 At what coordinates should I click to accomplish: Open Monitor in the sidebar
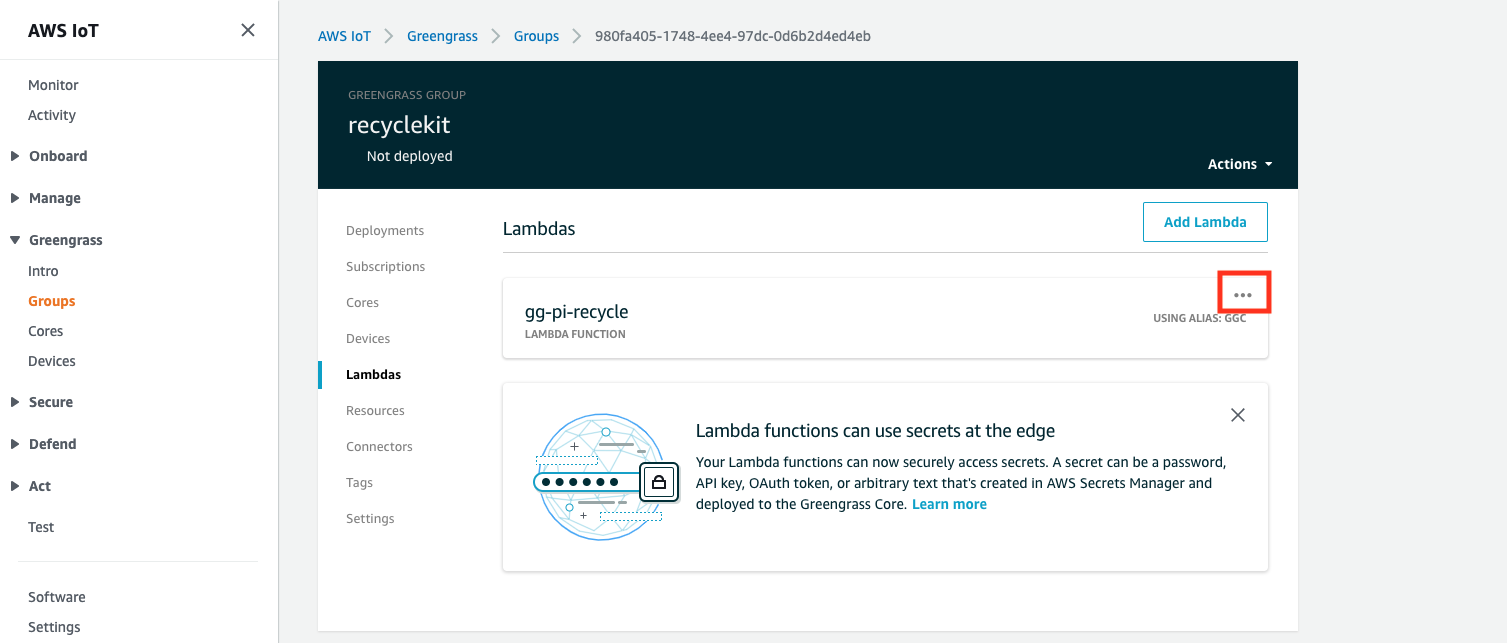click(53, 85)
